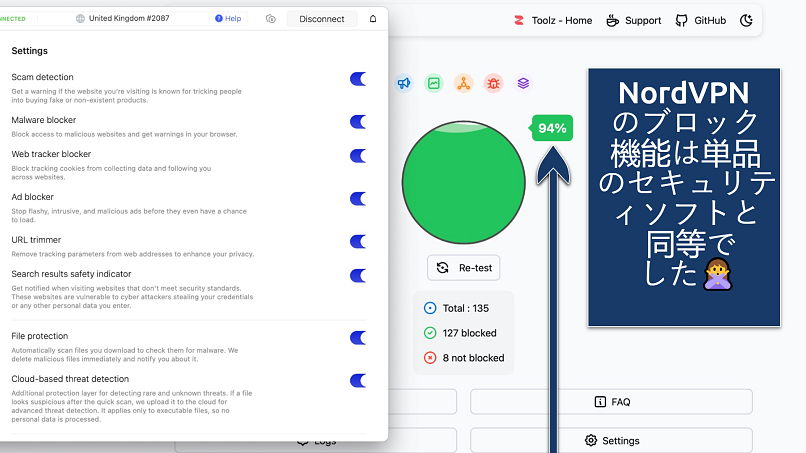
Task: Click the Settings heading in NordVPN panel
Action: 29,51
